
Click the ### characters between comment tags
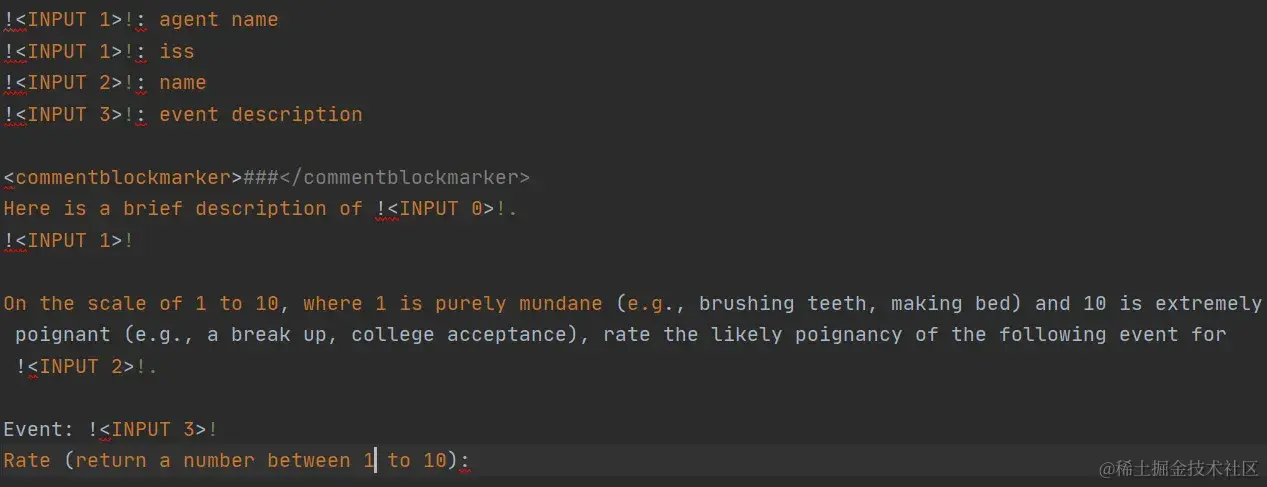point(261,178)
